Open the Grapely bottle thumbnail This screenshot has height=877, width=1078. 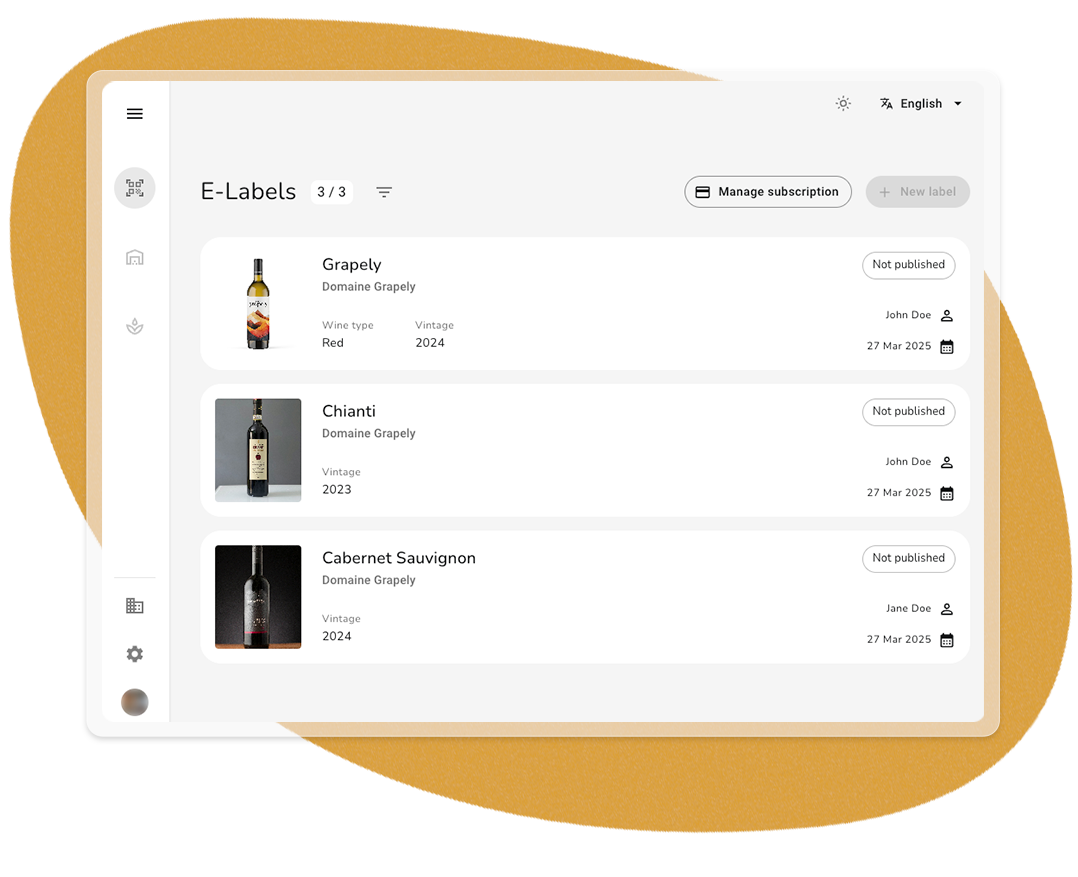tap(258, 304)
